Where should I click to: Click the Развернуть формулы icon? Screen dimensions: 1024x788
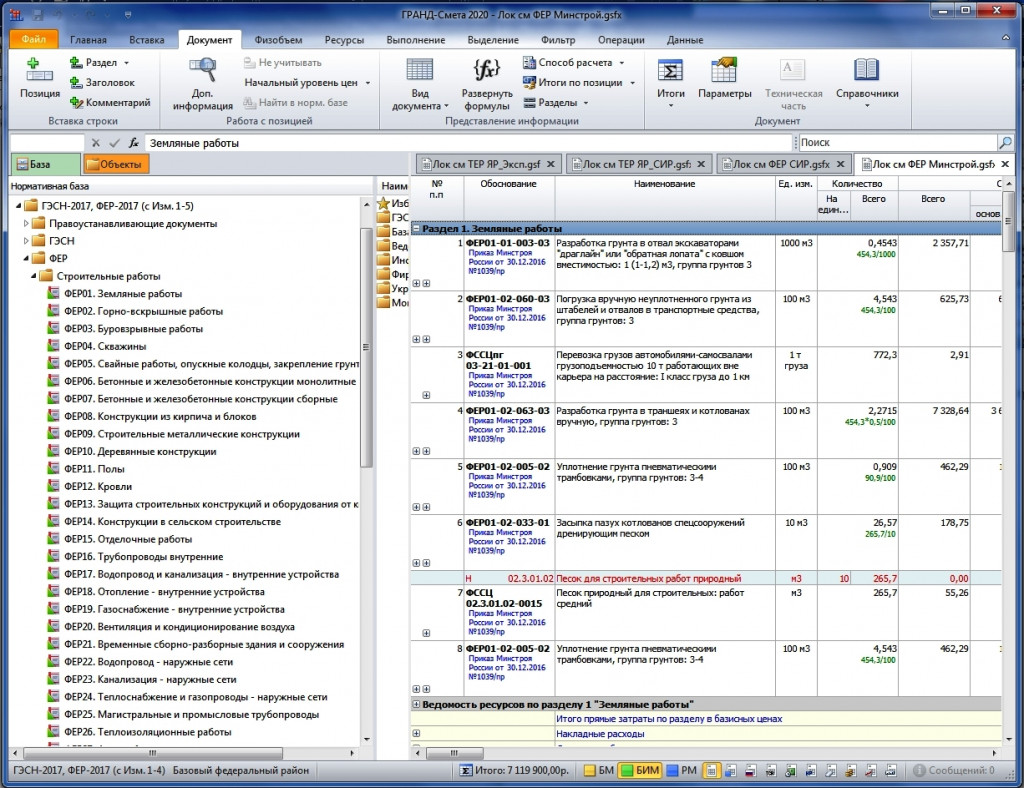[487, 69]
